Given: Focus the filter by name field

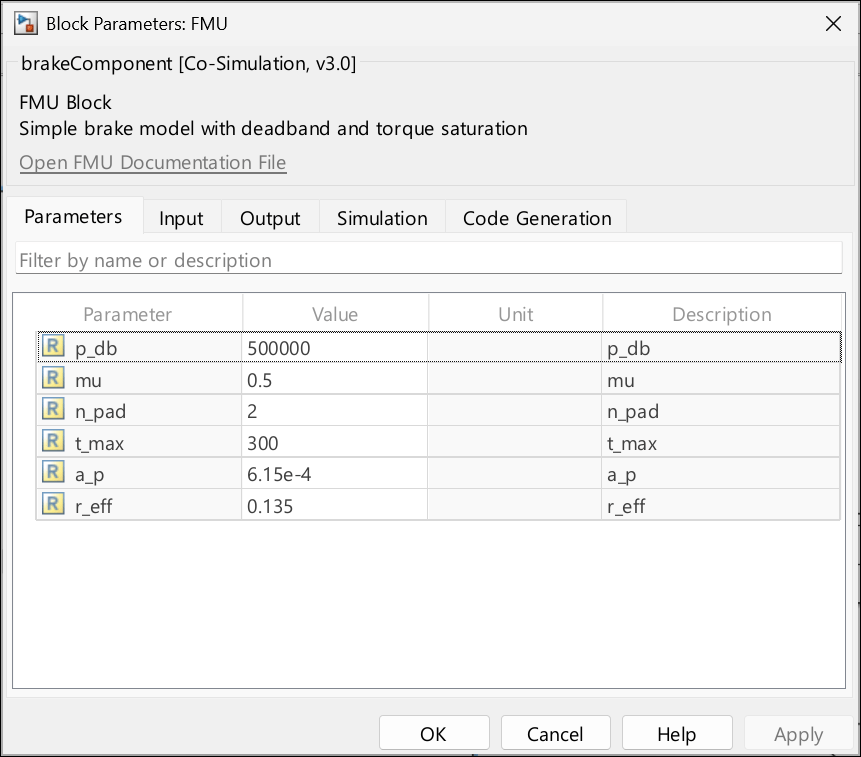Looking at the screenshot, I should [x=430, y=260].
